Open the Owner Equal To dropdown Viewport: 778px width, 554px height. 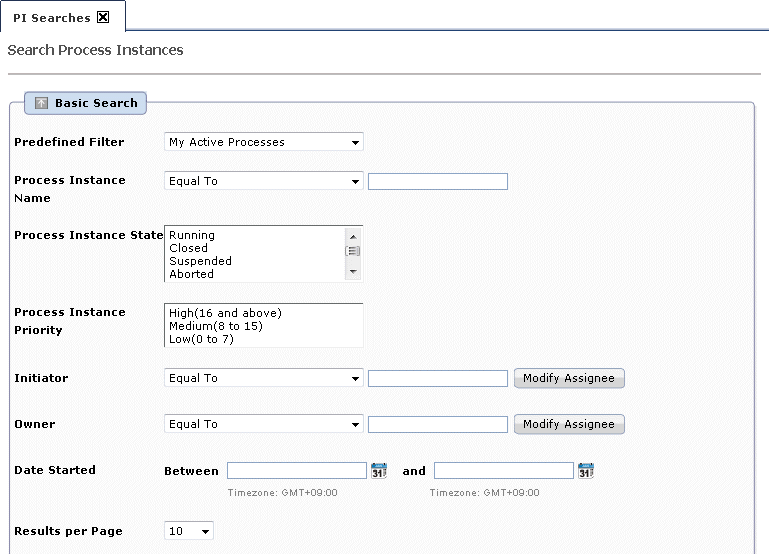[x=263, y=424]
